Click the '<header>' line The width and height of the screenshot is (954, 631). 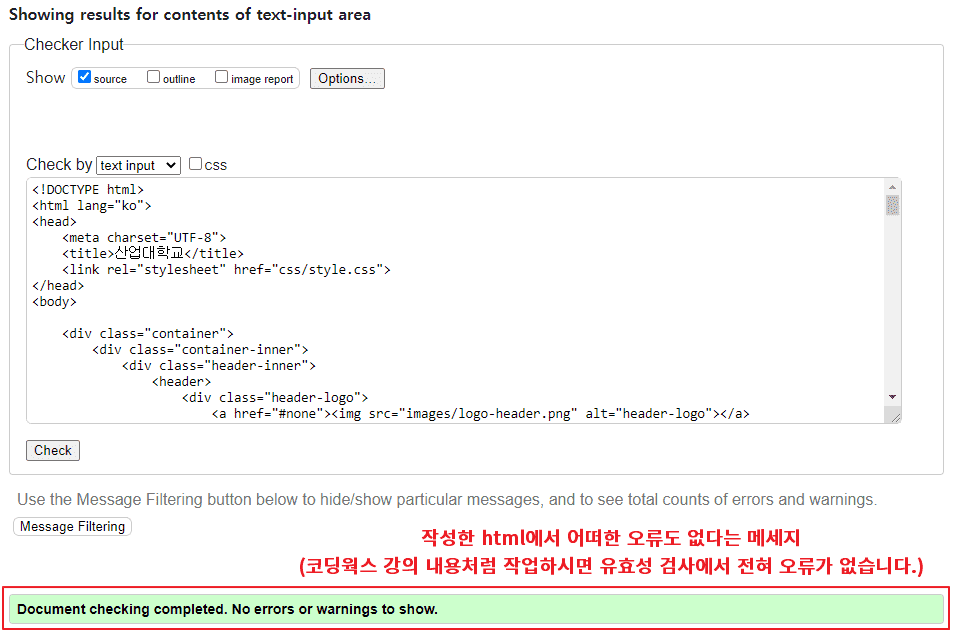[181, 382]
